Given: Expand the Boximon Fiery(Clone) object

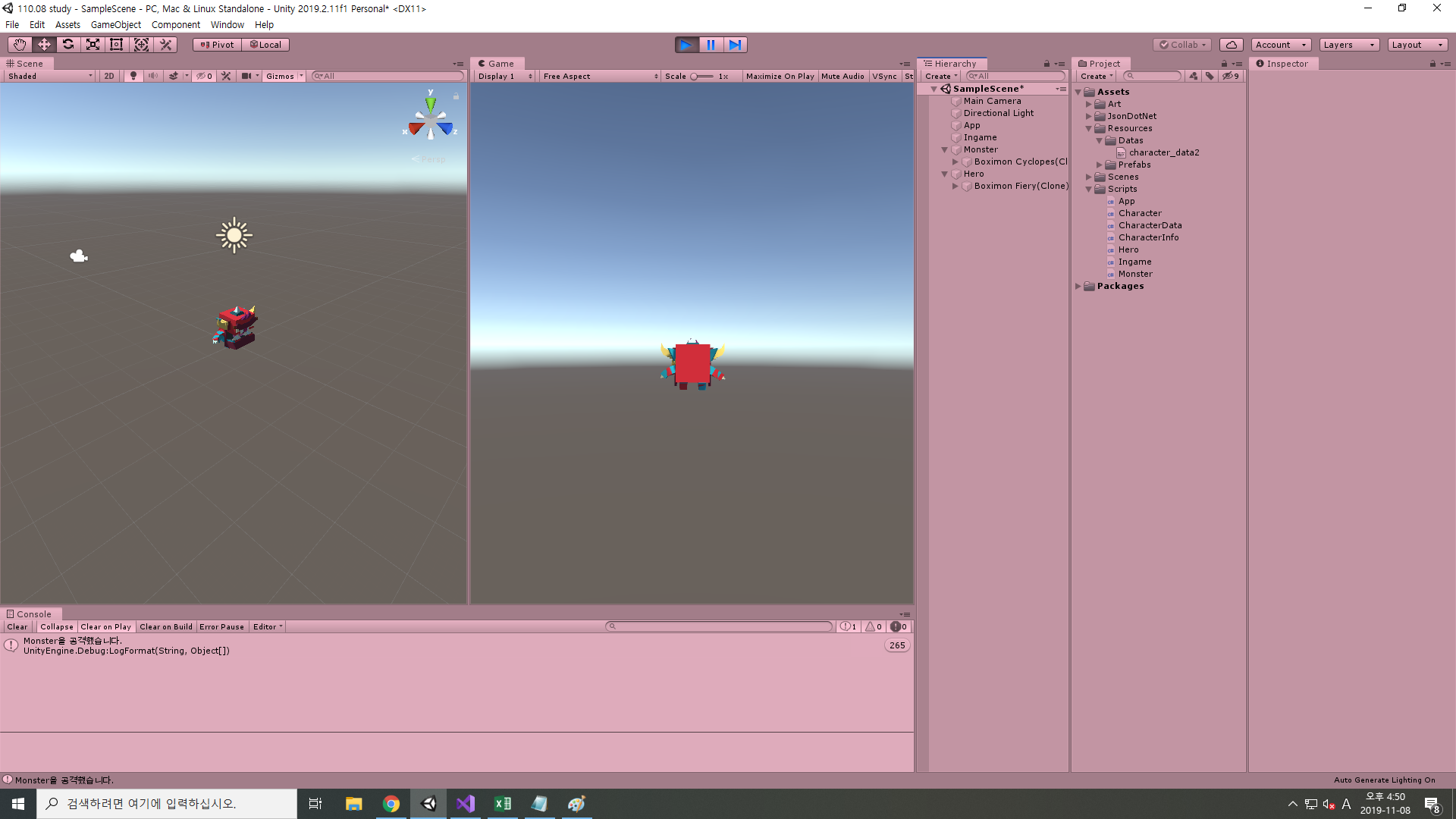Looking at the screenshot, I should (x=955, y=186).
